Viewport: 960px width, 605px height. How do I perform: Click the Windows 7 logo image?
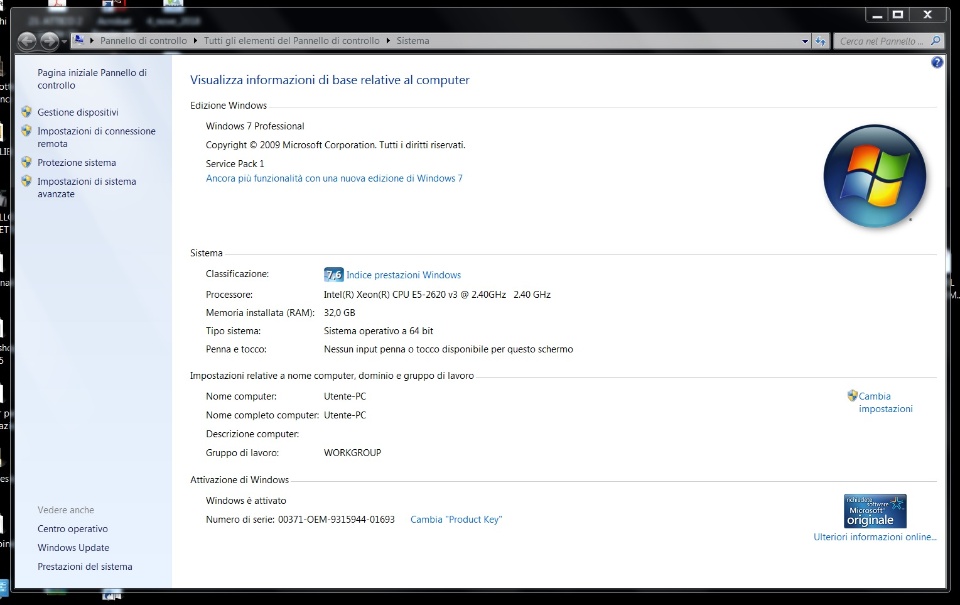874,176
